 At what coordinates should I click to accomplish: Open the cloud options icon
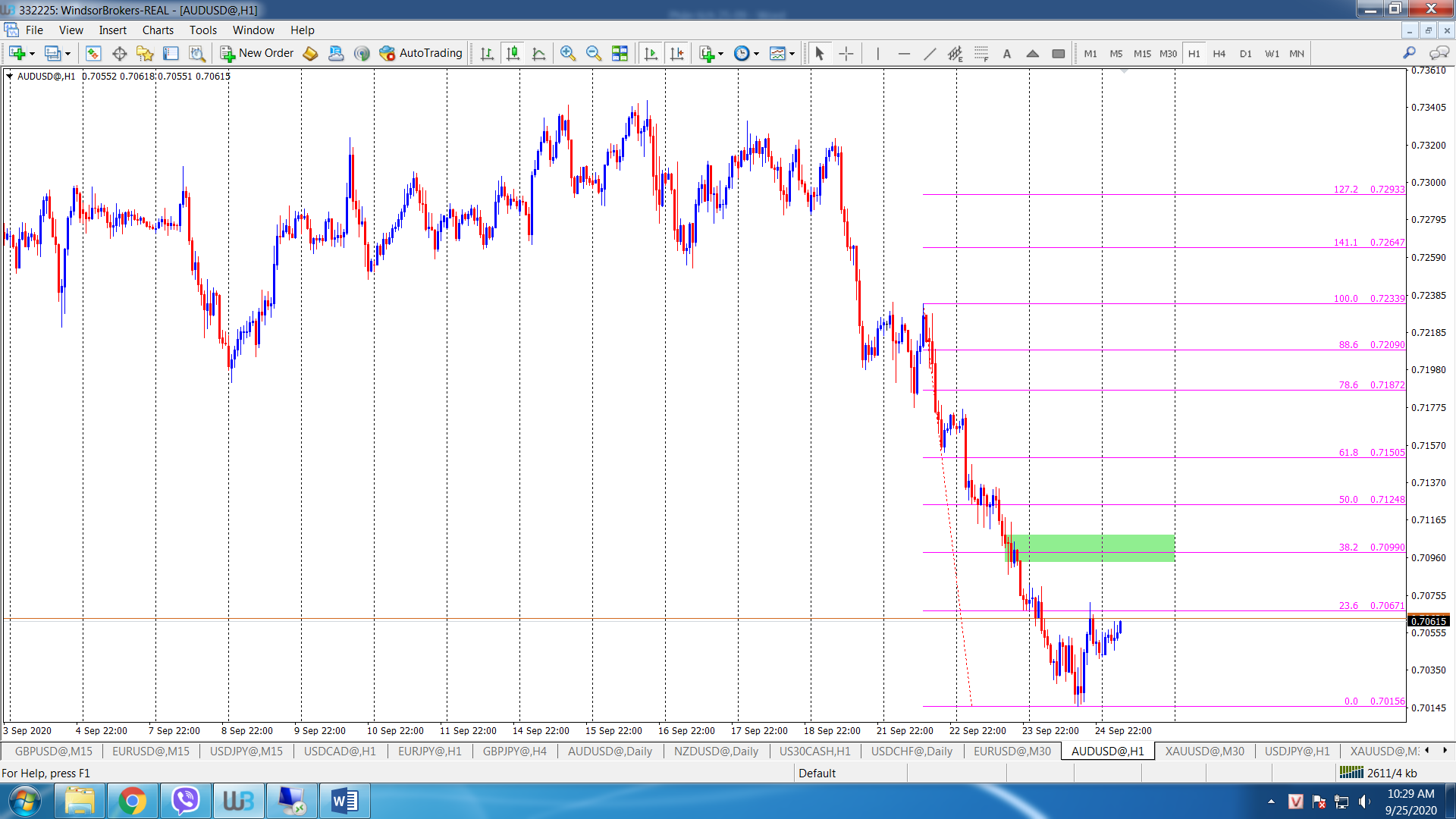click(336, 53)
